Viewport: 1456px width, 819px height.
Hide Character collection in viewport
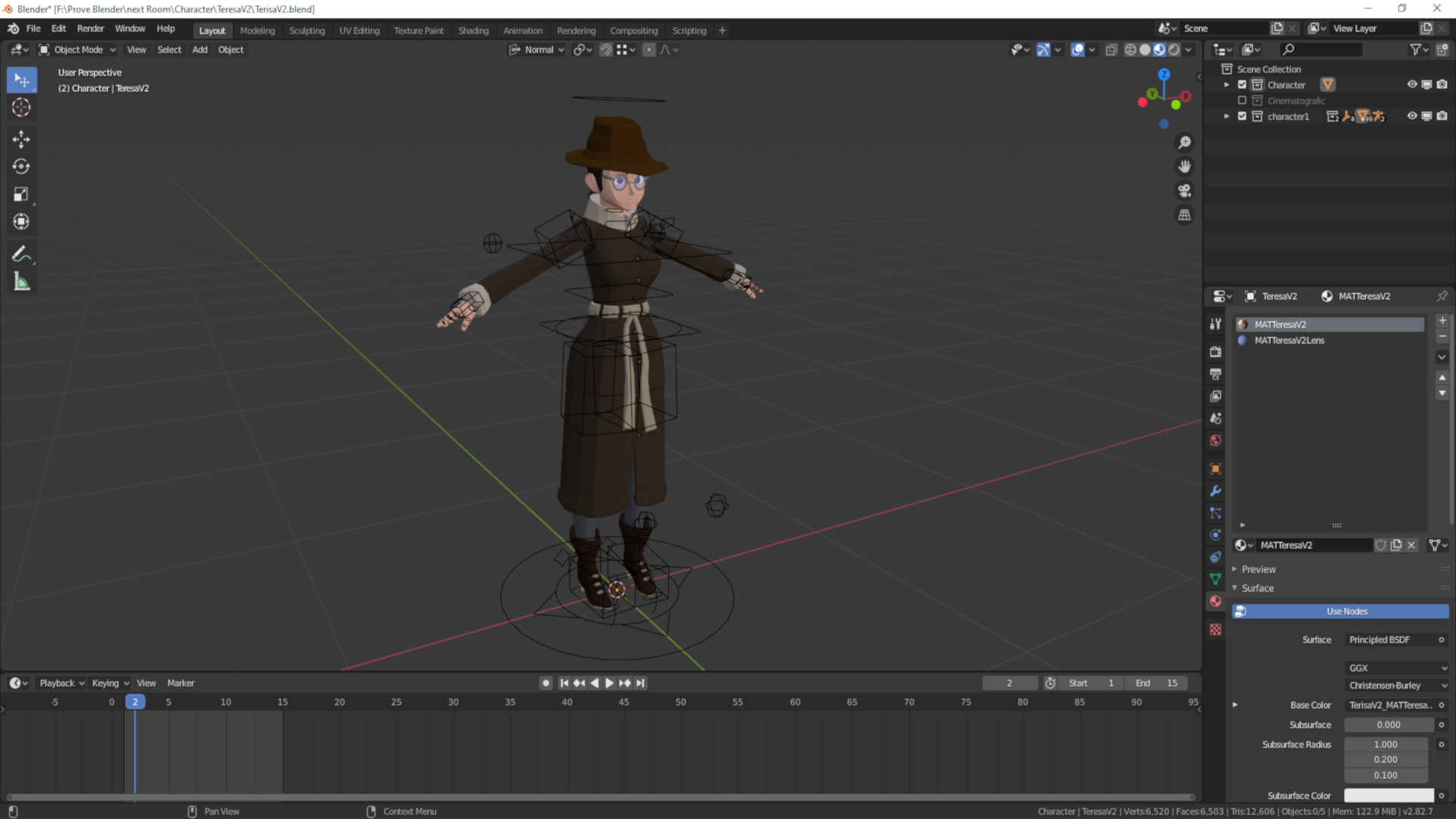(x=1412, y=85)
